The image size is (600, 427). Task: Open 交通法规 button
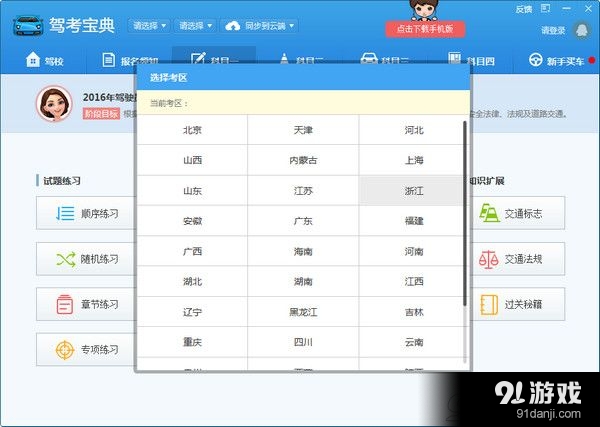(518, 259)
